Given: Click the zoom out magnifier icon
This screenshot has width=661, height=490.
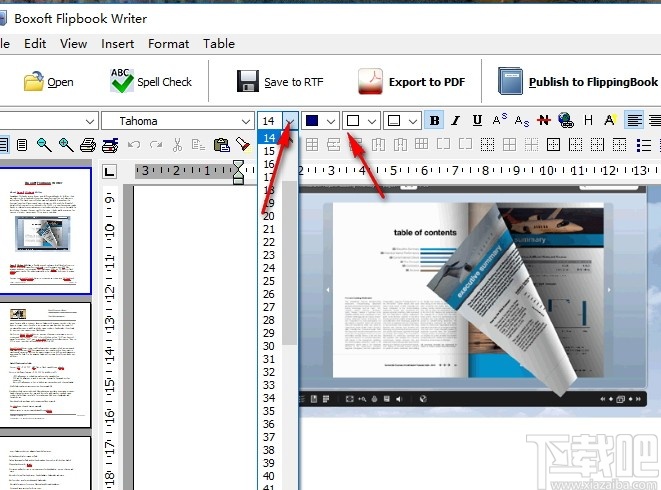Looking at the screenshot, I should (x=44, y=145).
